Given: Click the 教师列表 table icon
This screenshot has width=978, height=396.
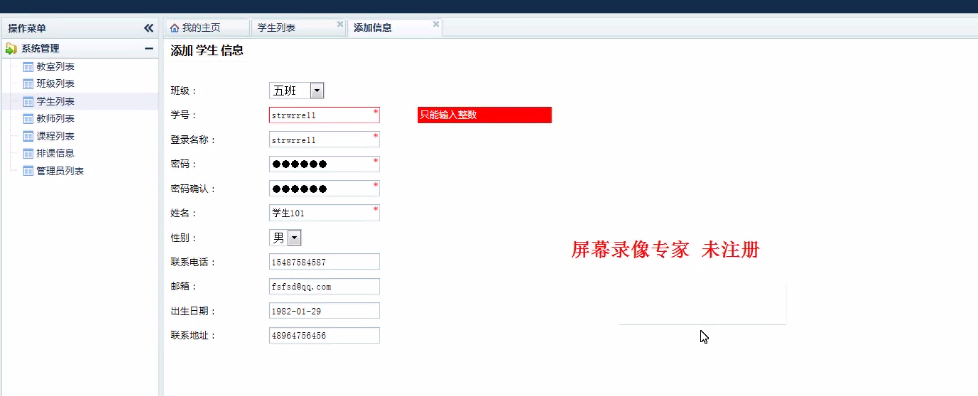Looking at the screenshot, I should tap(28, 118).
